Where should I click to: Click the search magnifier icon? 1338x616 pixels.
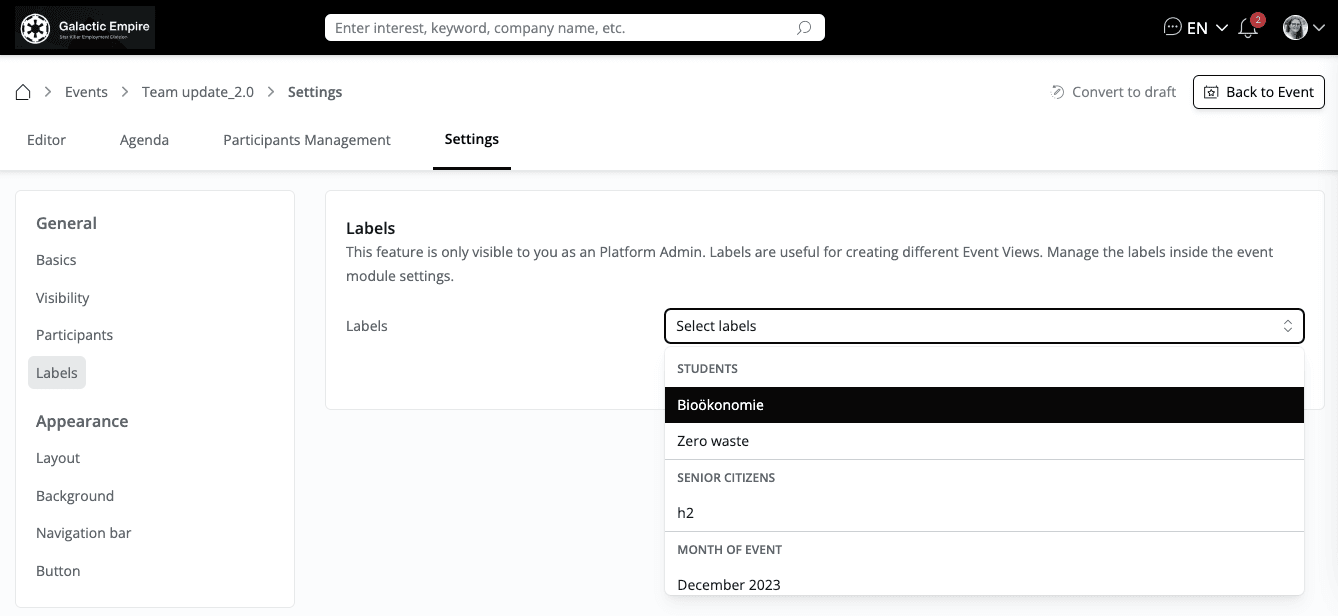coord(804,28)
